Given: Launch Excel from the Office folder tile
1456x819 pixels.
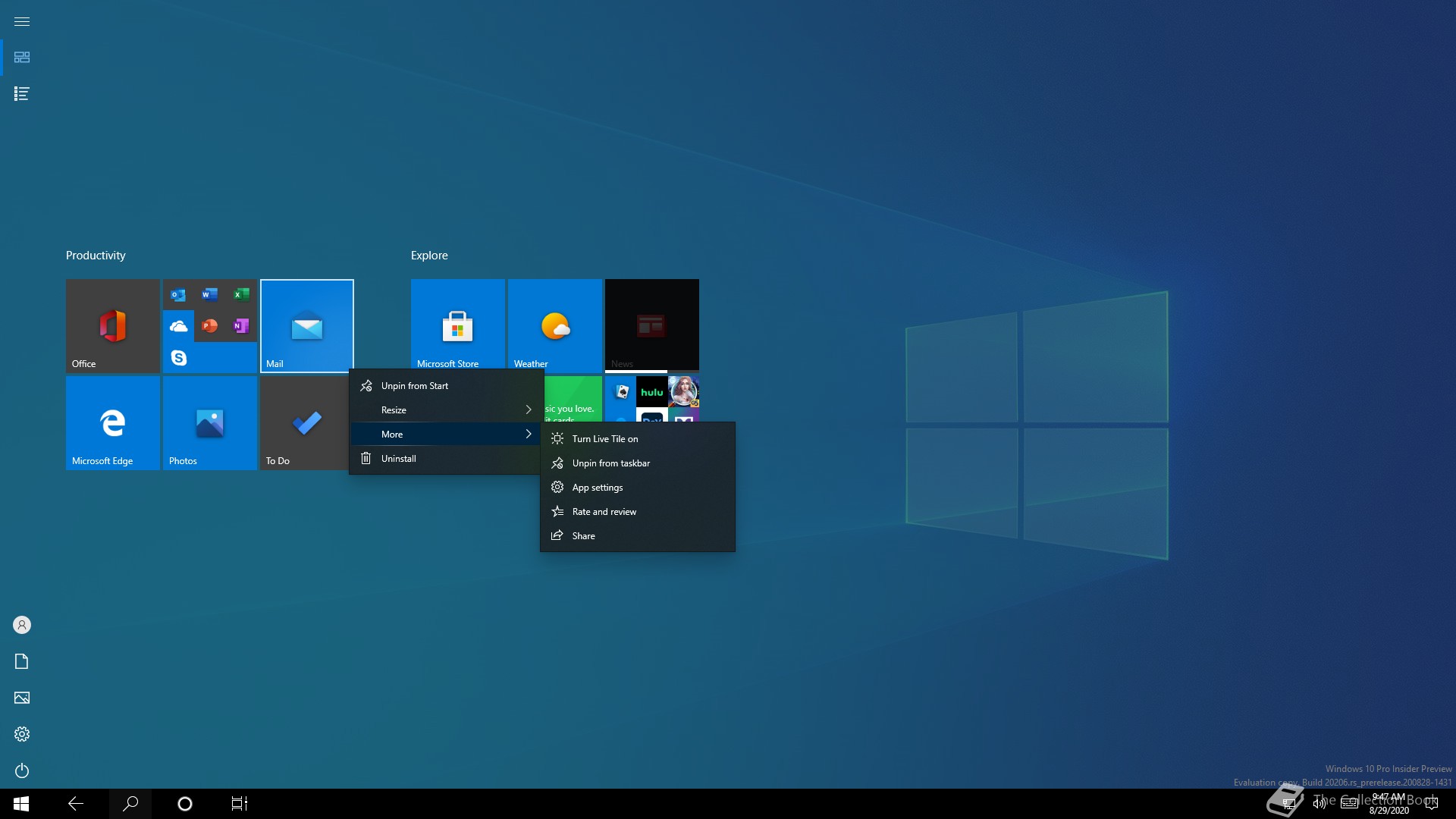Looking at the screenshot, I should (x=241, y=295).
